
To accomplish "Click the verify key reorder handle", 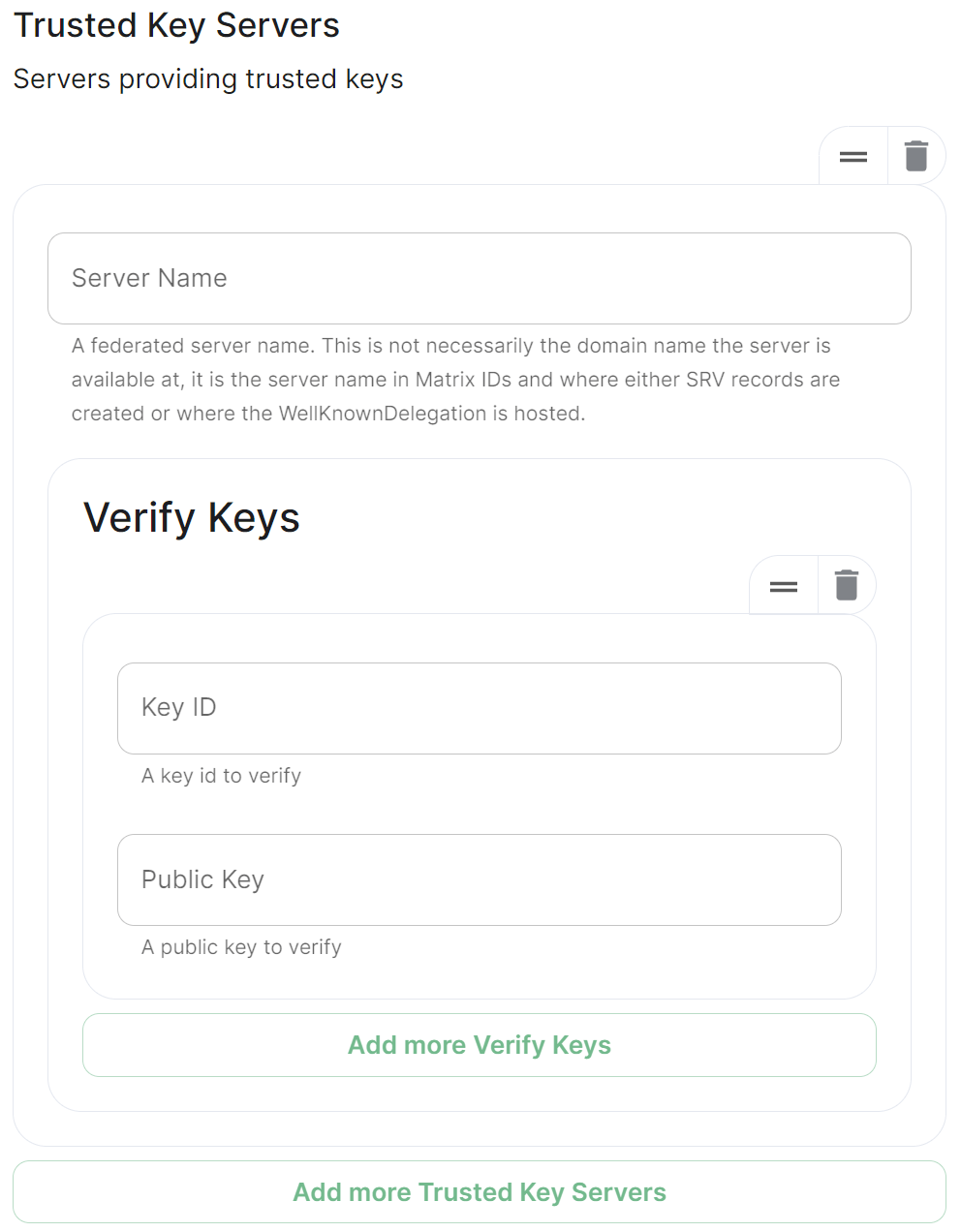I will 784,585.
